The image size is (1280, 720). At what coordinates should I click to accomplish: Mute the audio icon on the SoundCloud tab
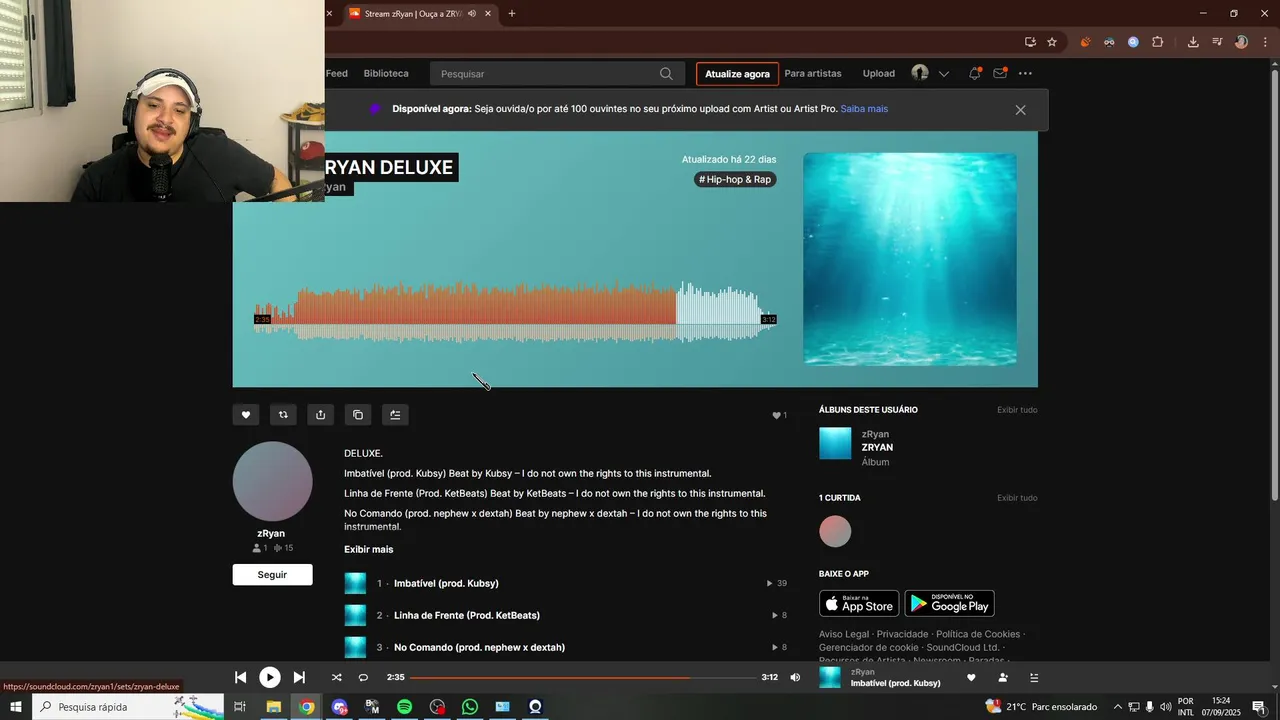[x=472, y=13]
